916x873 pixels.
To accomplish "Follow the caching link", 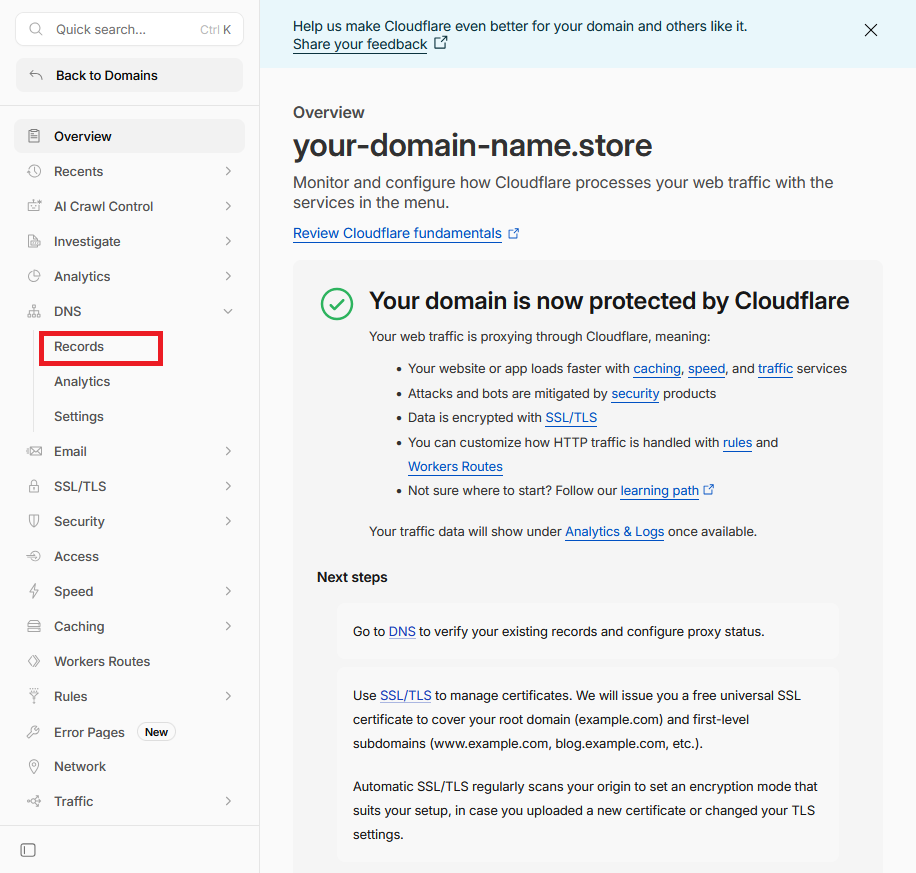I will pyautogui.click(x=657, y=369).
